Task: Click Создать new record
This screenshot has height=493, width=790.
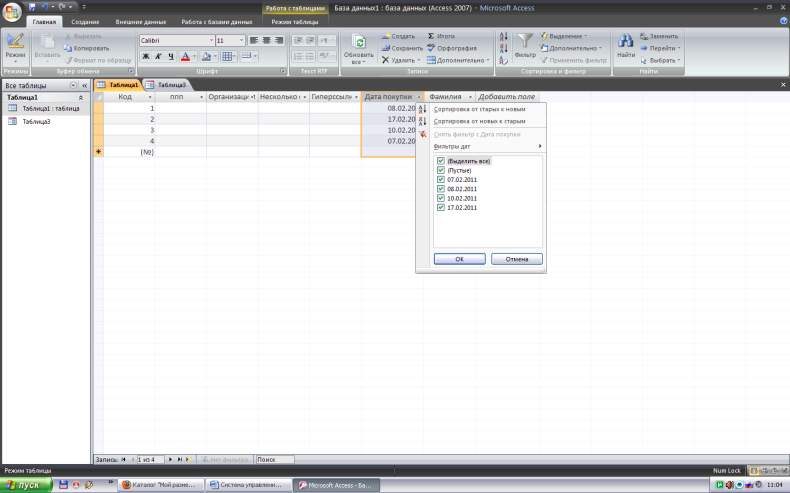Action: tap(398, 36)
